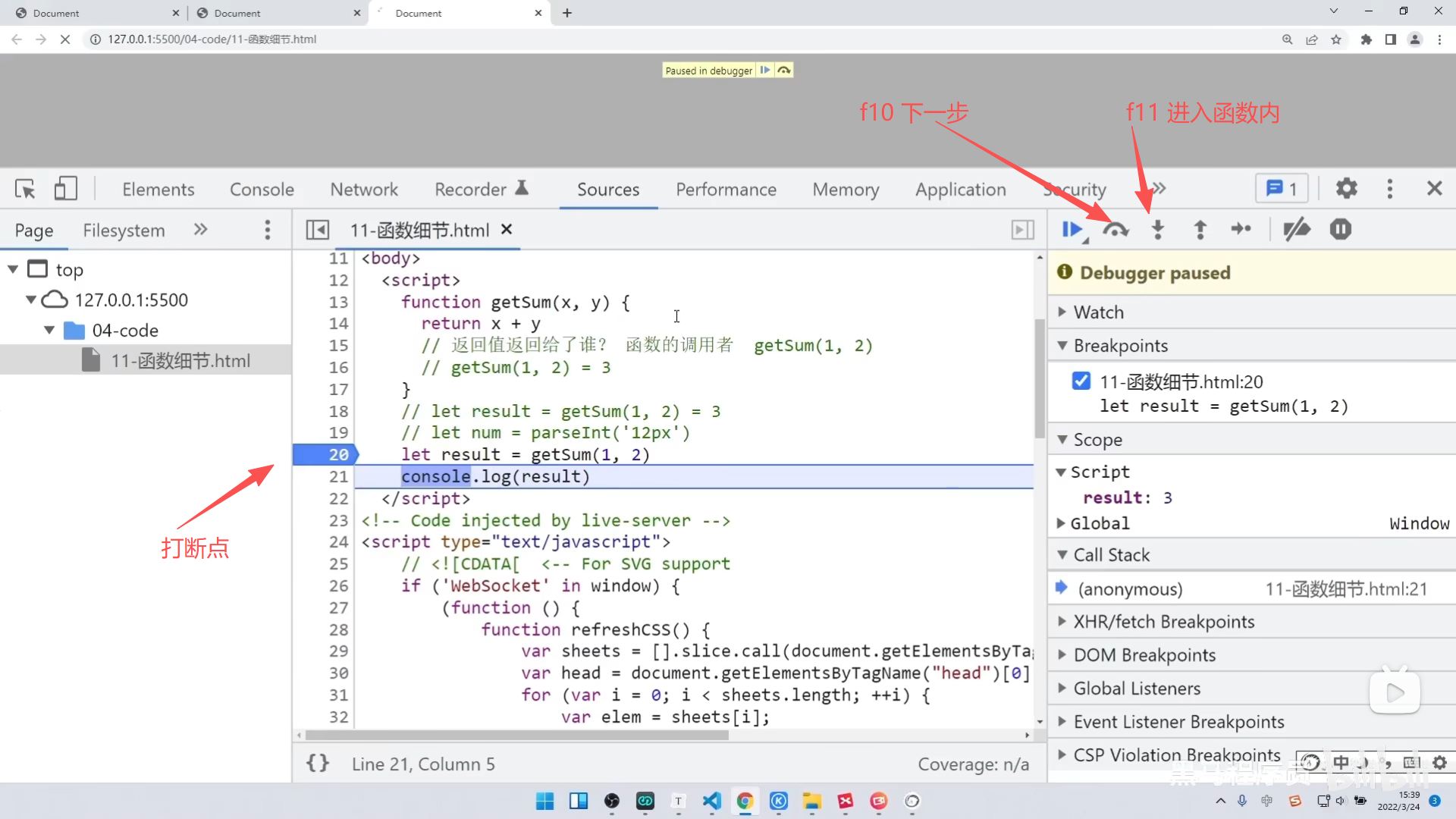Open Visual Studio Code from taskbar
The height and width of the screenshot is (819, 1456).
click(711, 801)
